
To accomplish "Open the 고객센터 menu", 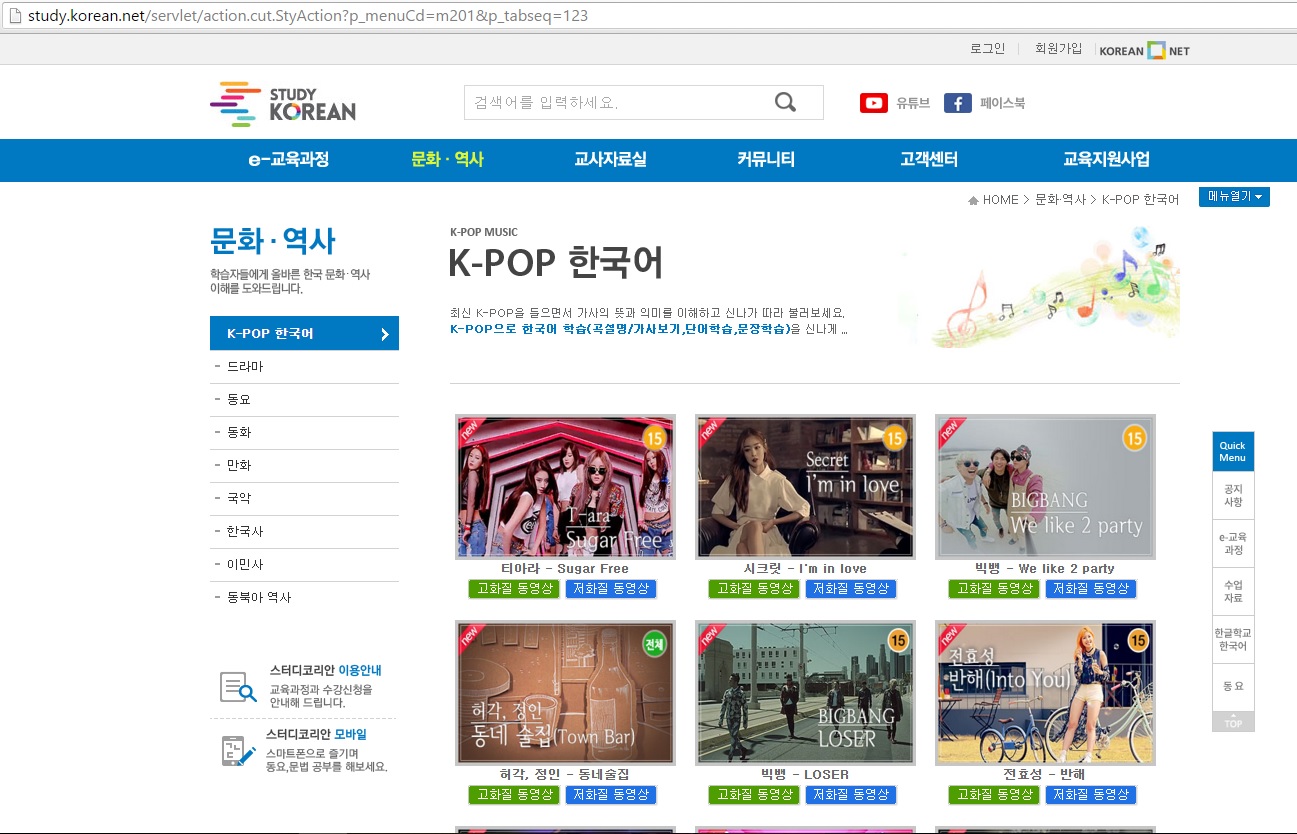I will [929, 159].
